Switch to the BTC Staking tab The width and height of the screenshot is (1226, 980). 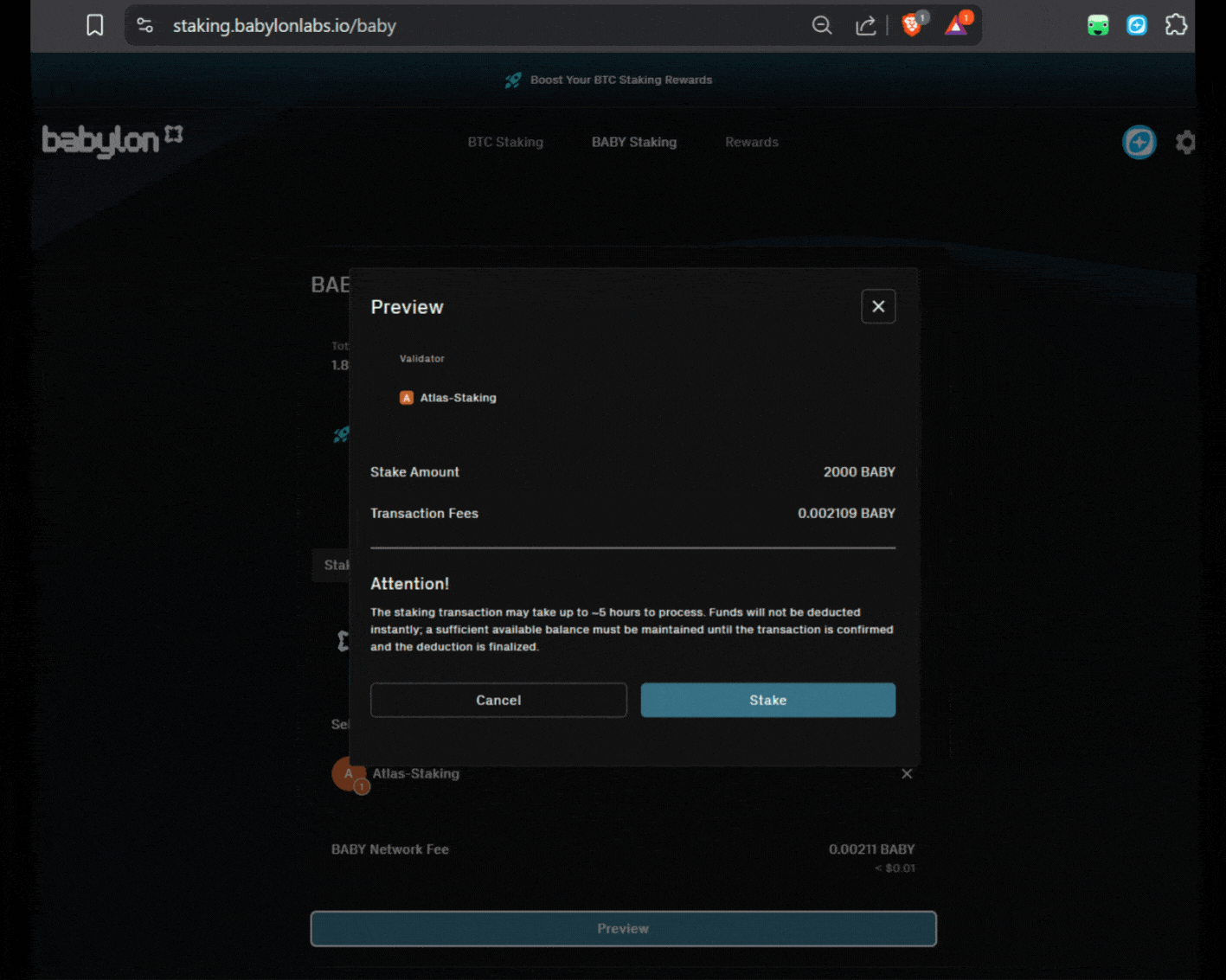point(505,142)
